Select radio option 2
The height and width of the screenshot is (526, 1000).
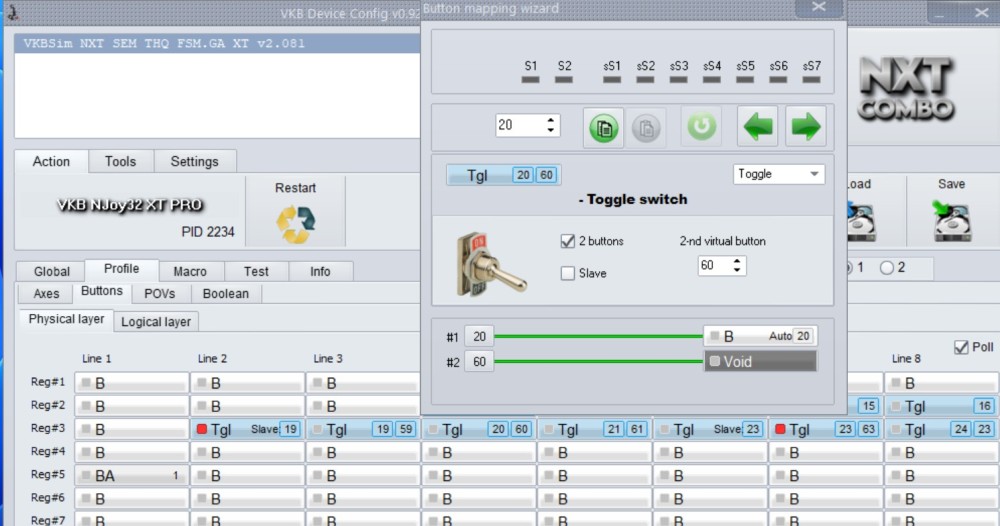(886, 268)
